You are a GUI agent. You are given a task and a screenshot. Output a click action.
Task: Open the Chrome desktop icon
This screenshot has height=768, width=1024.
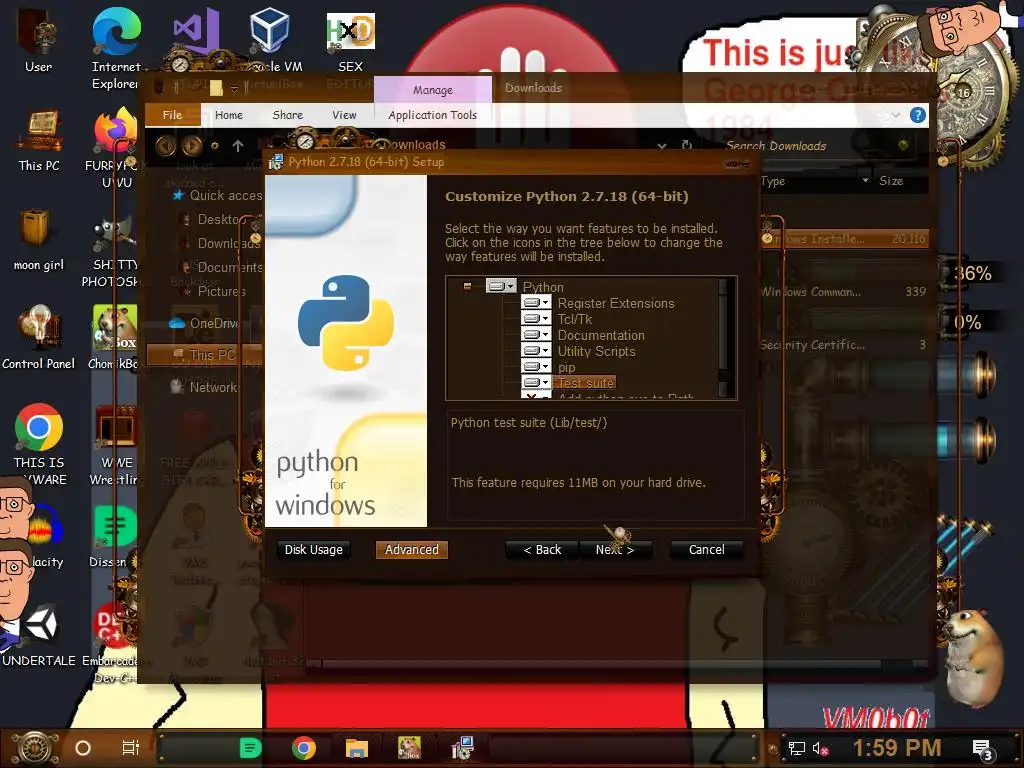[39, 444]
